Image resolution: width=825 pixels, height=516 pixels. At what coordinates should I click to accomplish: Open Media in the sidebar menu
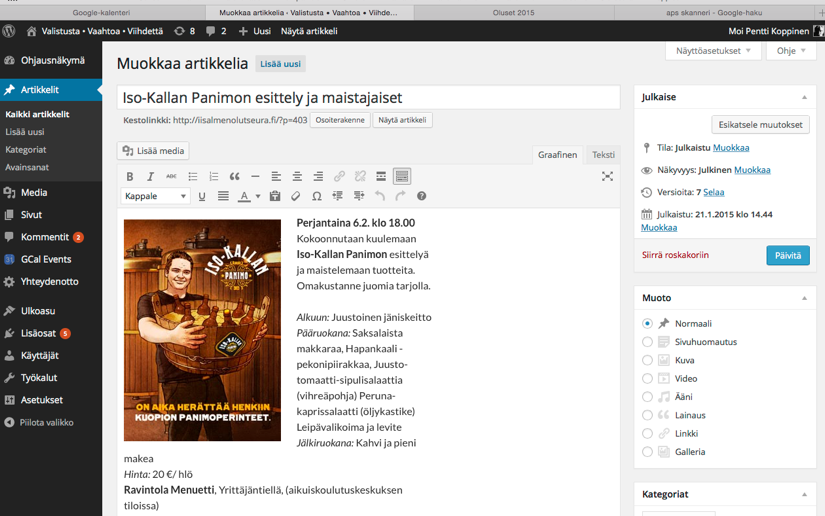[x=34, y=193]
